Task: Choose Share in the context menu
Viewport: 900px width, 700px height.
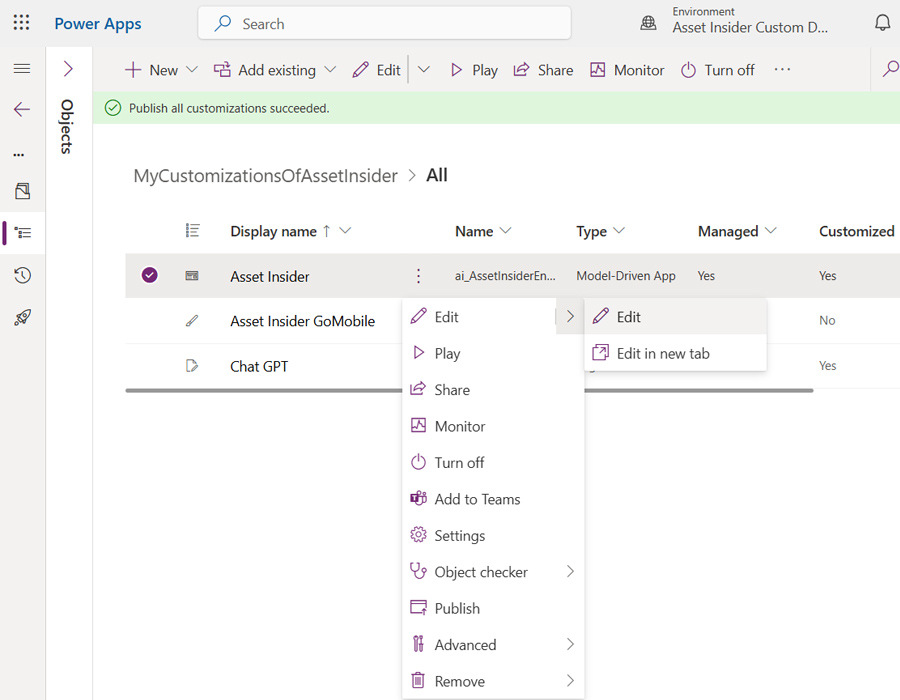Action: tap(493, 390)
